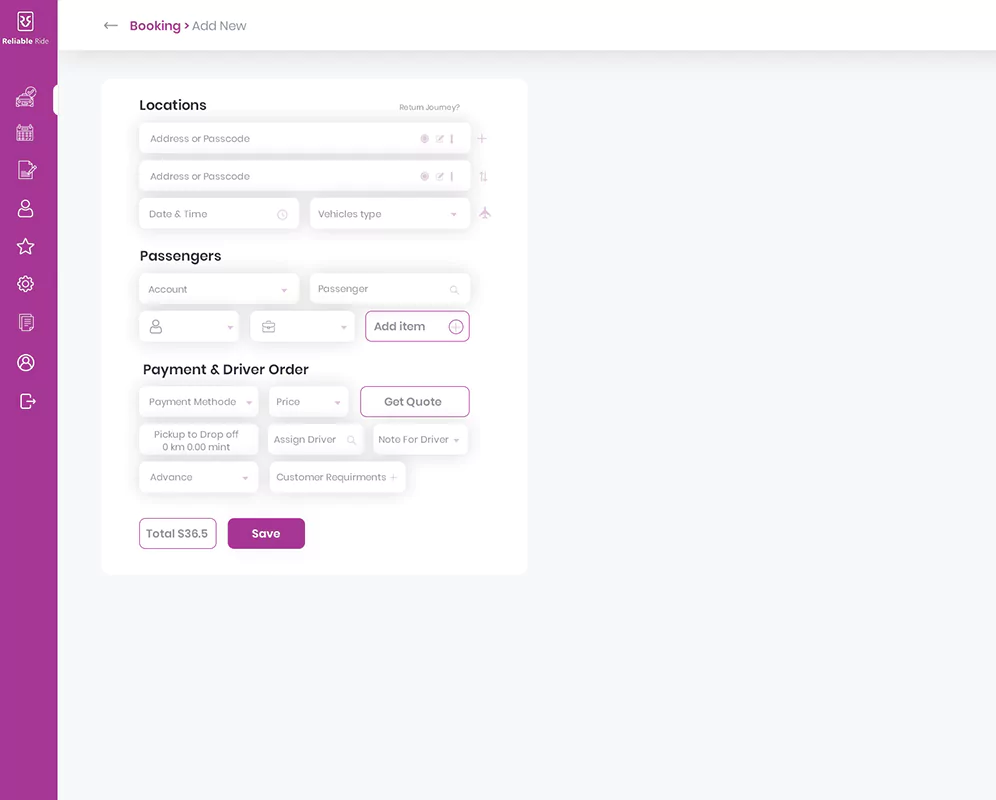Open the bookings car icon in sidebar
The height and width of the screenshot is (800, 996).
pos(26,97)
